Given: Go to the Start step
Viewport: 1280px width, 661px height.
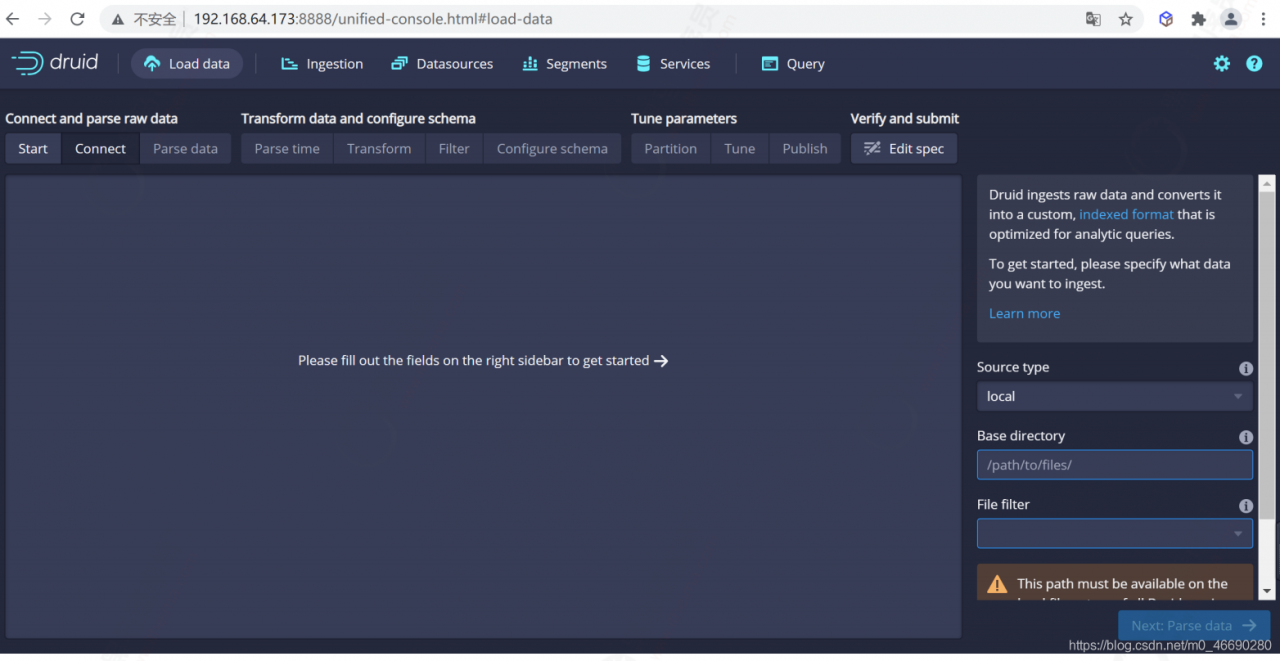Looking at the screenshot, I should [x=33, y=148].
